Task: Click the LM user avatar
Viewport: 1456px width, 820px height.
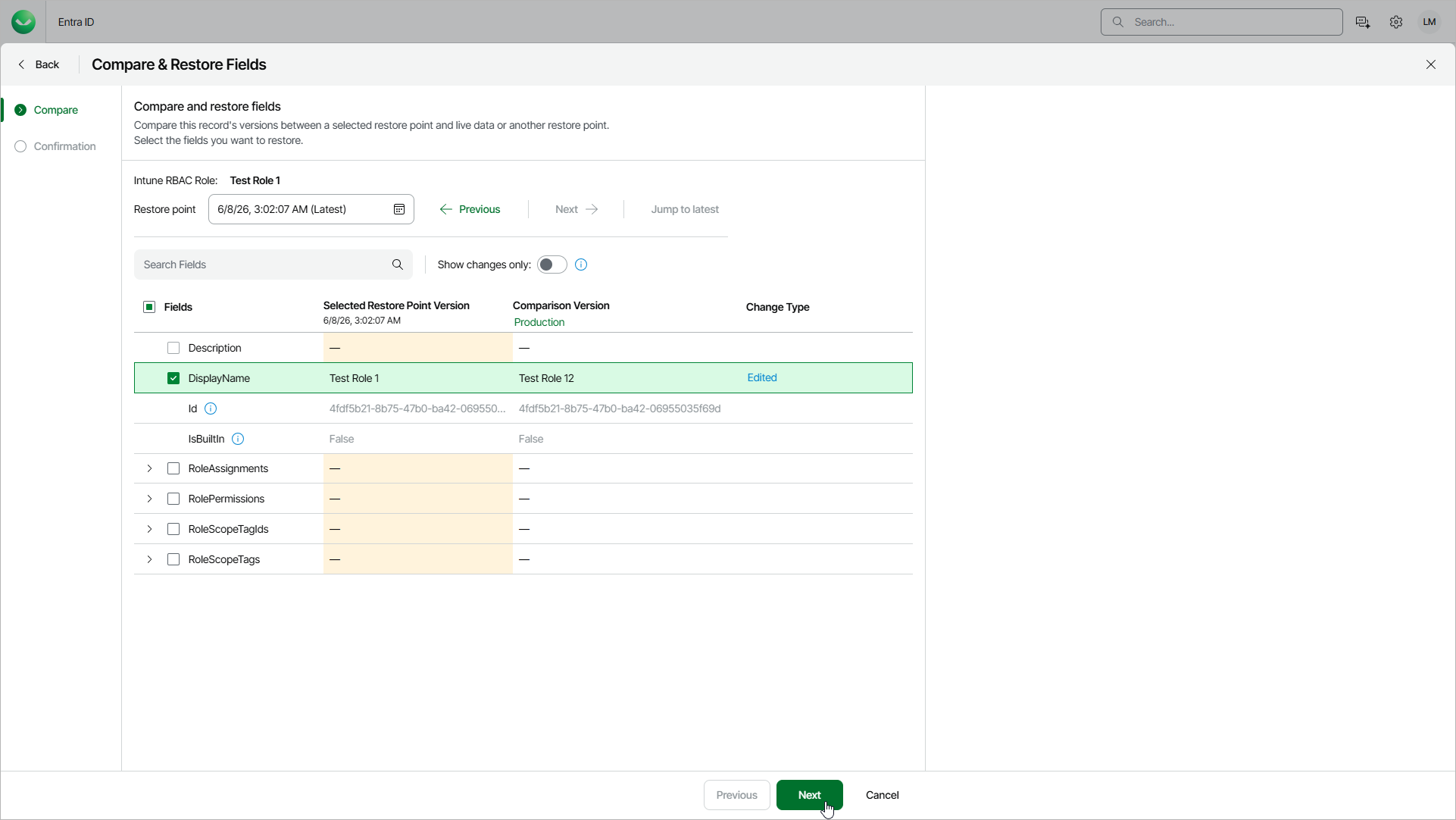Action: [x=1429, y=22]
